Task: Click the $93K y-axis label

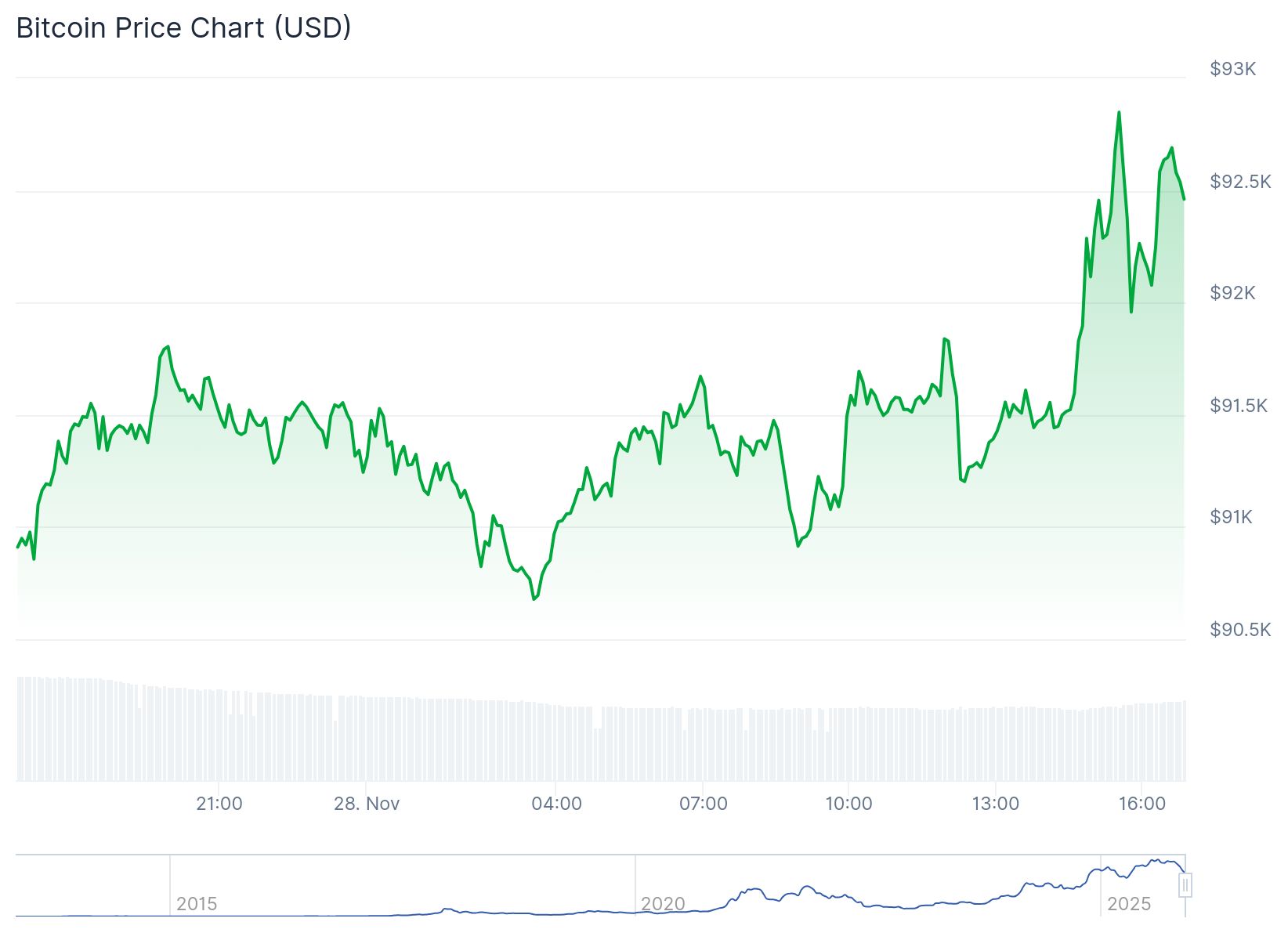Action: [x=1232, y=69]
